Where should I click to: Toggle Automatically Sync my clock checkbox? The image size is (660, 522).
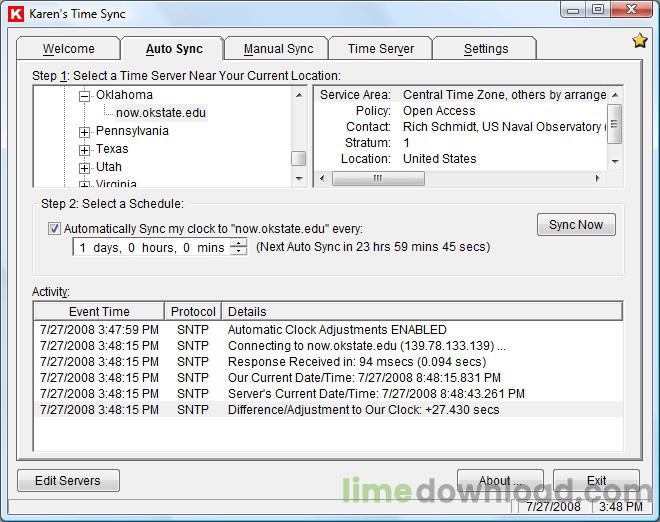54,229
